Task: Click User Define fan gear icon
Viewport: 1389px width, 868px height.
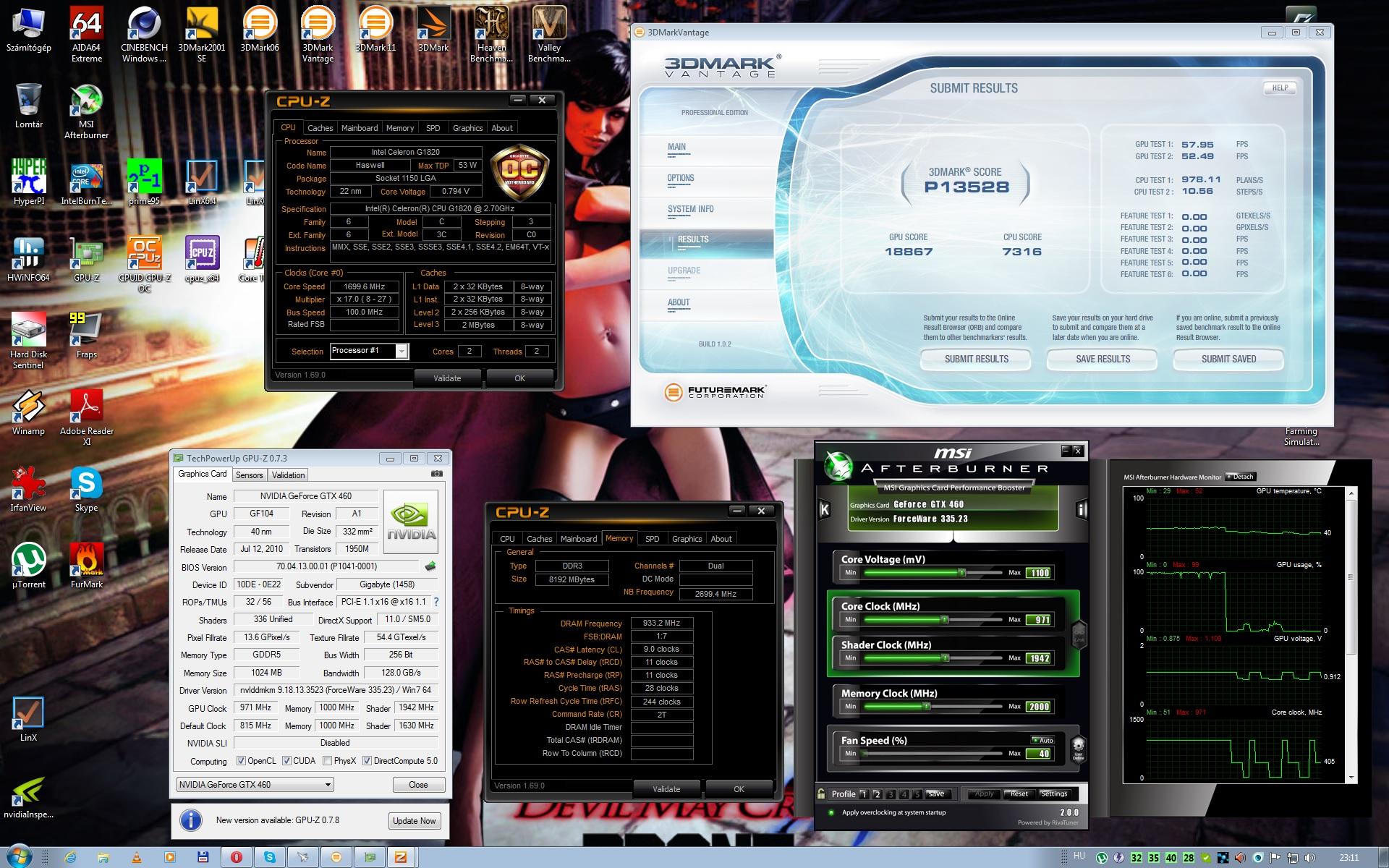Action: pyautogui.click(x=1078, y=747)
